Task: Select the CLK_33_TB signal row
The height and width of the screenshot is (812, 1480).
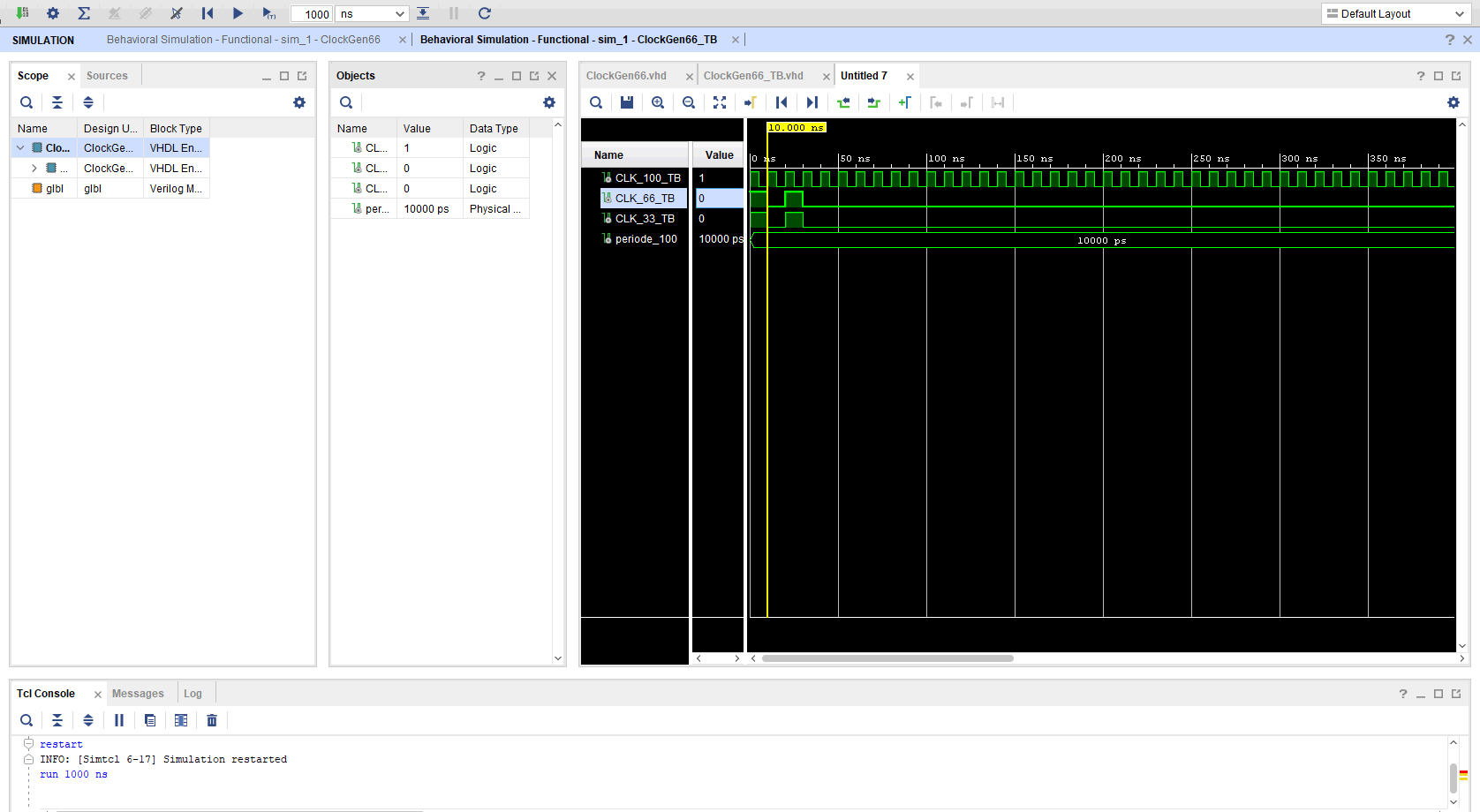Action: pos(641,218)
